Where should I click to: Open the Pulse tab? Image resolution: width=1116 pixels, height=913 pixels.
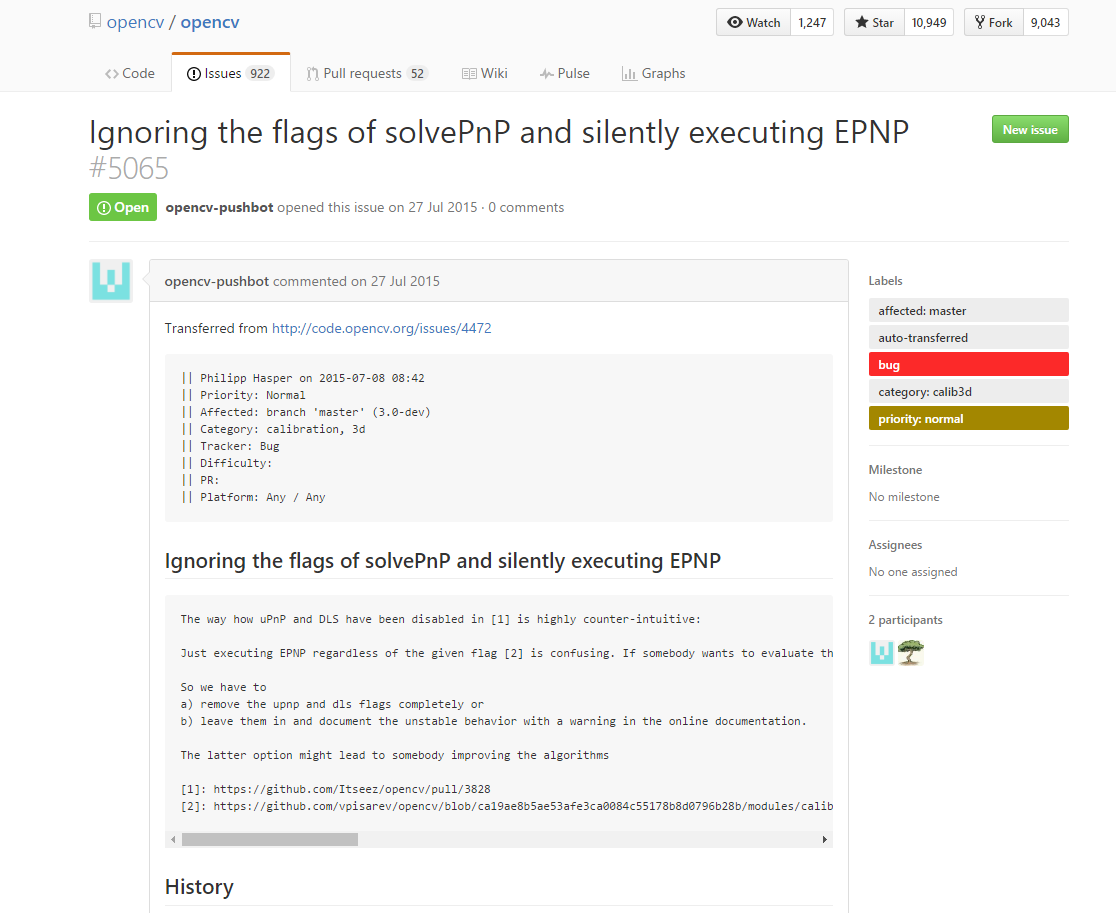(564, 73)
